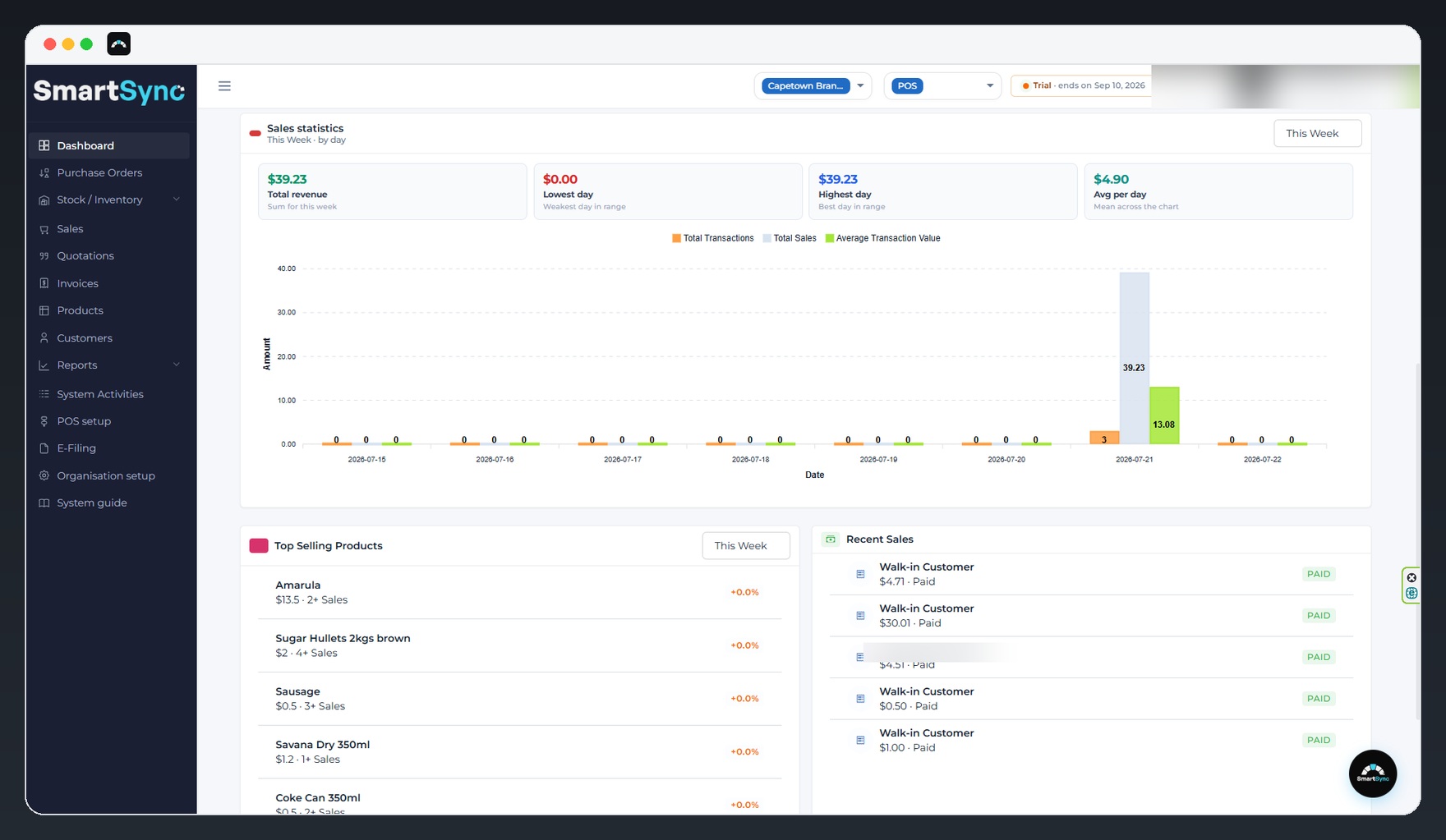Close the floating side widget with X
This screenshot has height=840, width=1446.
1411,578
